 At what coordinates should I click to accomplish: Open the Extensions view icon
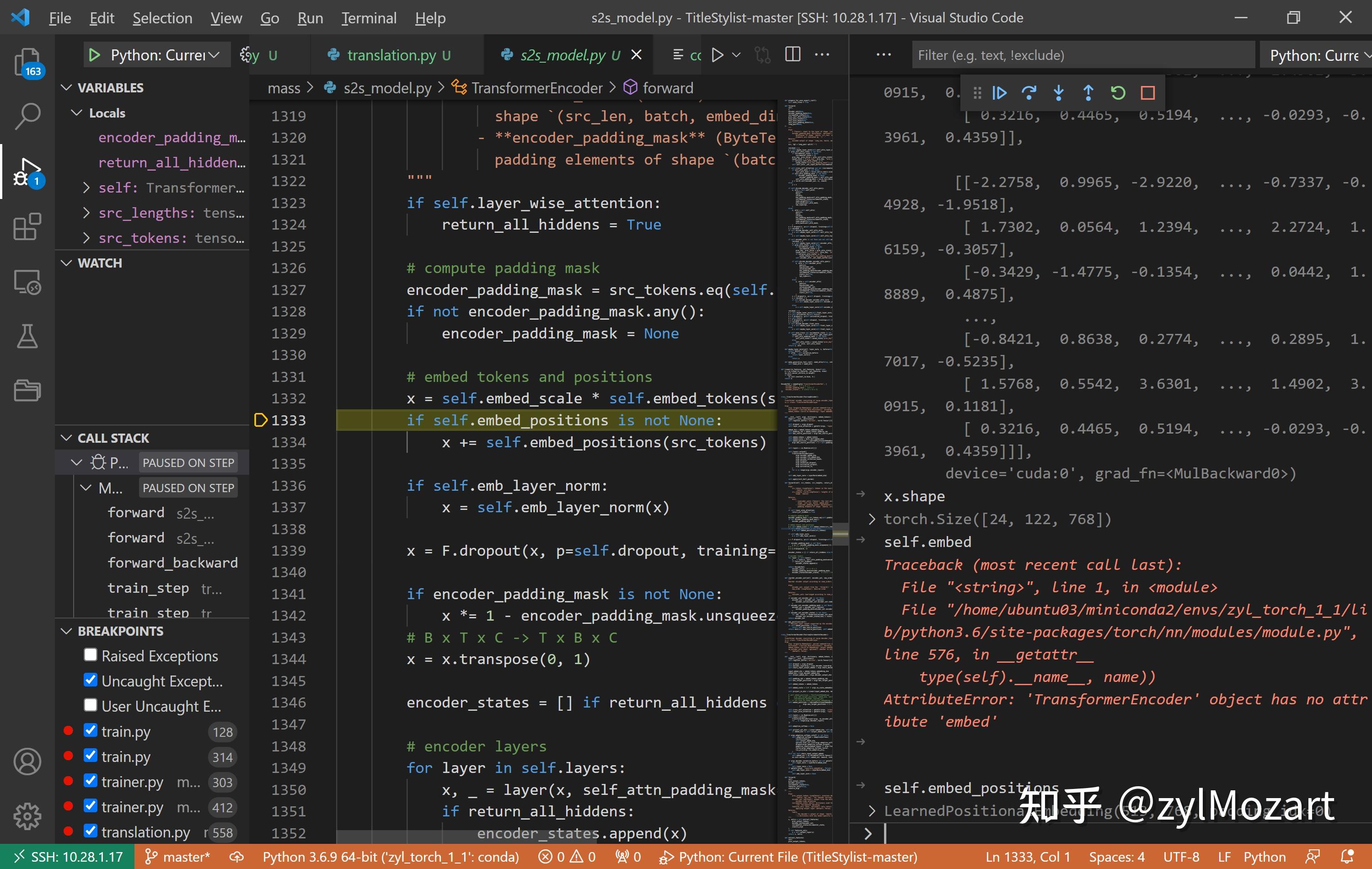27,227
